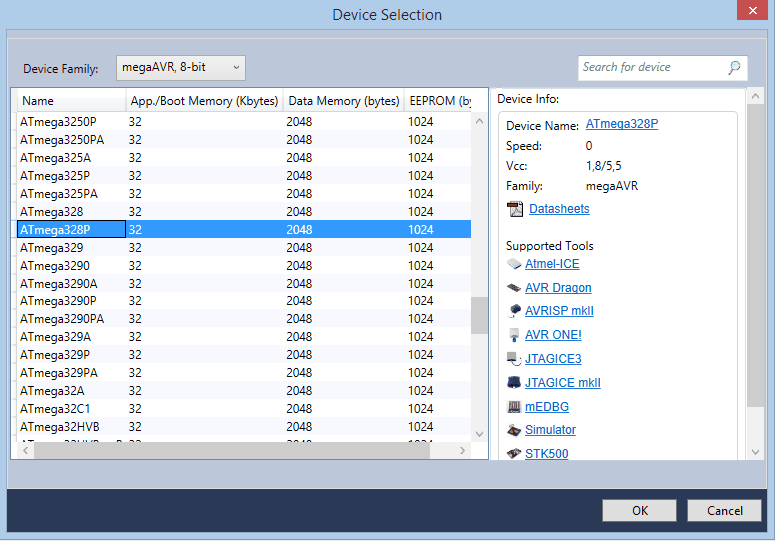Sort by Data Memory (bytes) column
775x541 pixels.
pyautogui.click(x=342, y=101)
